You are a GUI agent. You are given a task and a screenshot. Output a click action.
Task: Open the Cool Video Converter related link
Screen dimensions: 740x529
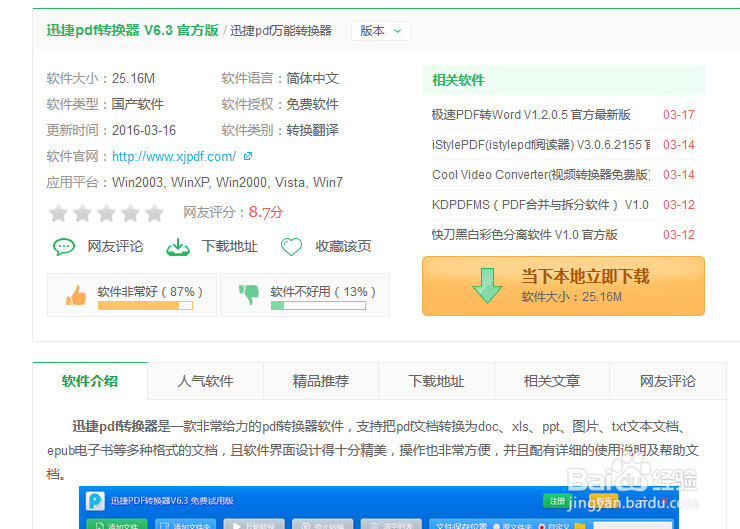[x=541, y=175]
